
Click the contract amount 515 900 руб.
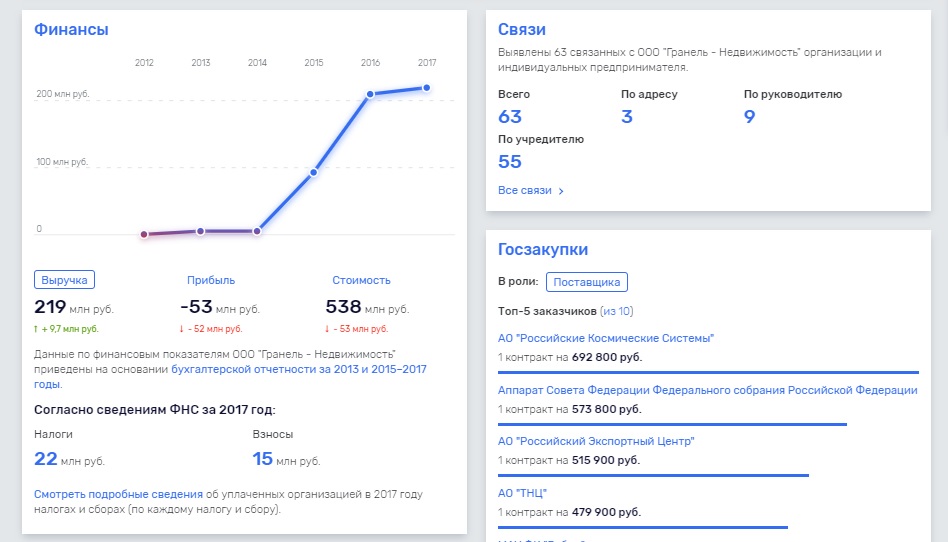coord(606,460)
